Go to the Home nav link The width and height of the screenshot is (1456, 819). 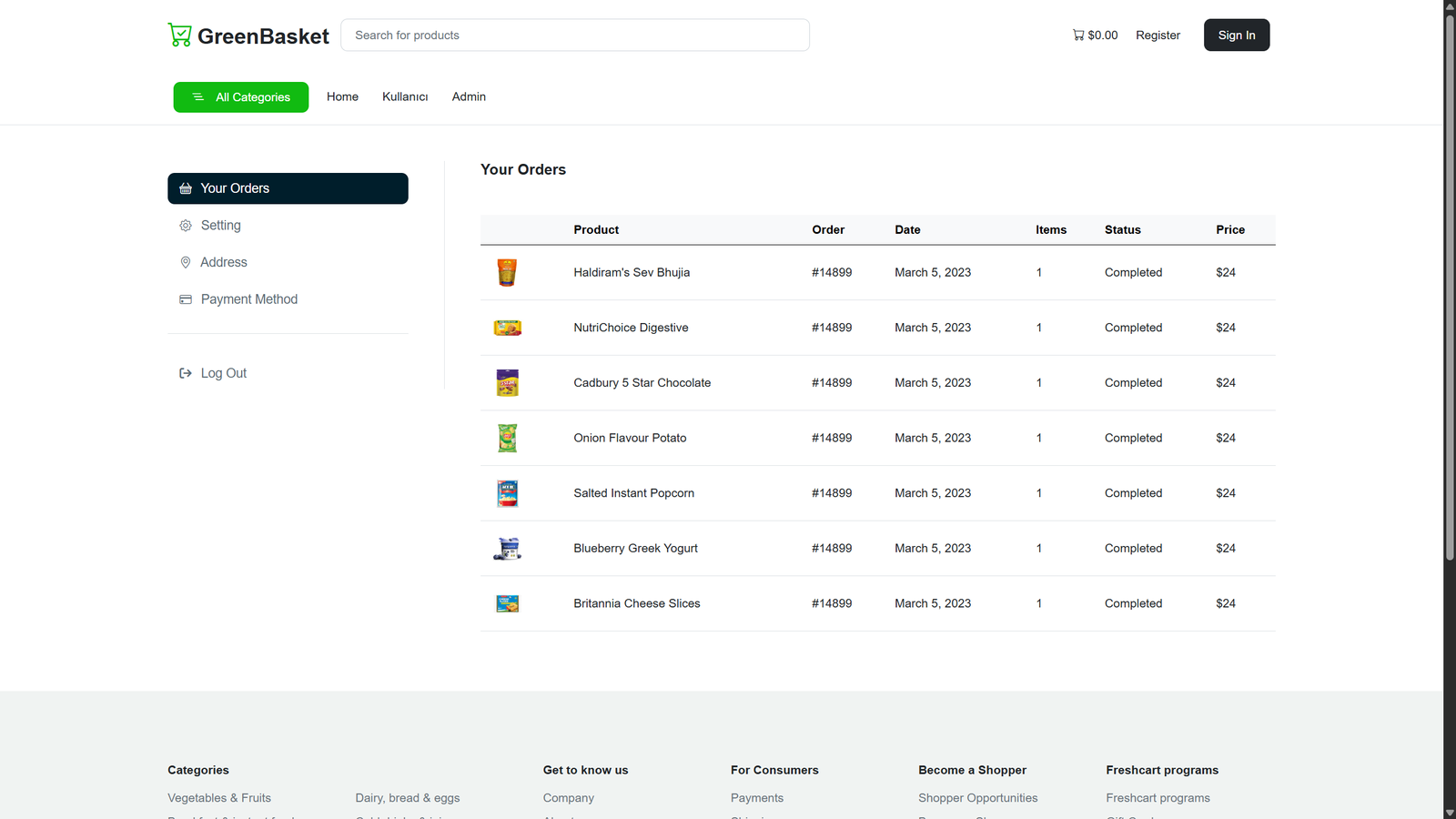pyautogui.click(x=342, y=96)
